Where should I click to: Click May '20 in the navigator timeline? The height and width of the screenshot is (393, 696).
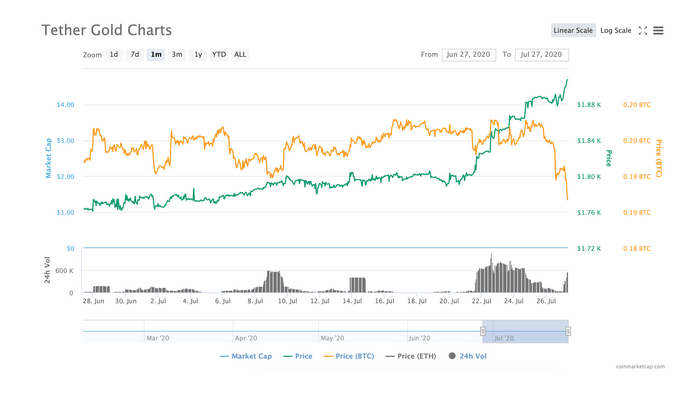click(332, 338)
